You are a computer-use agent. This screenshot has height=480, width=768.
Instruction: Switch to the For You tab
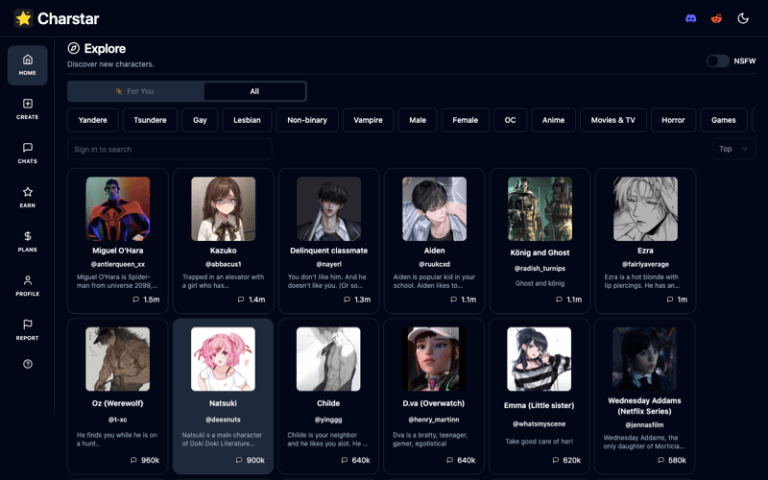tap(135, 91)
